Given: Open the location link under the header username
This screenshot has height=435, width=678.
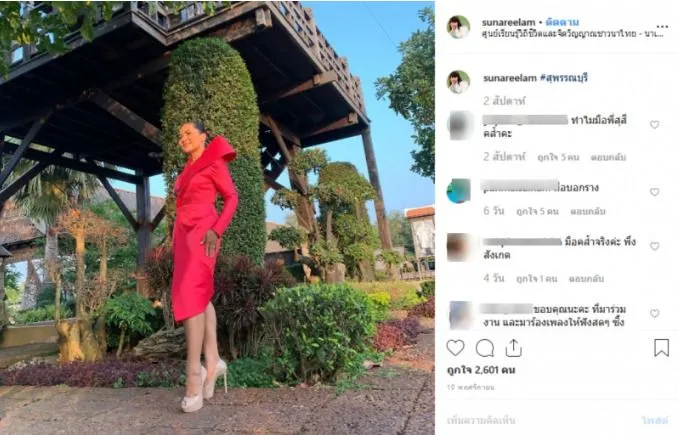Looking at the screenshot, I should click(x=572, y=34).
